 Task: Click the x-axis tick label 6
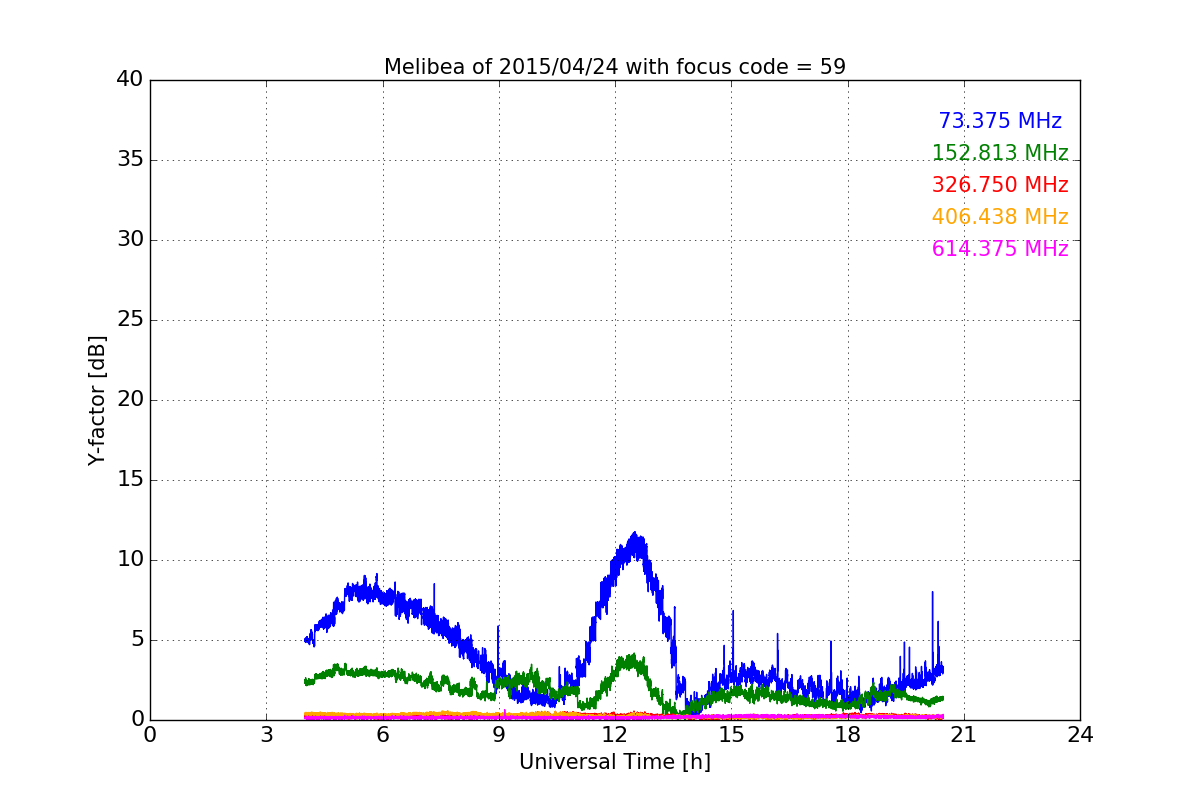(383, 734)
